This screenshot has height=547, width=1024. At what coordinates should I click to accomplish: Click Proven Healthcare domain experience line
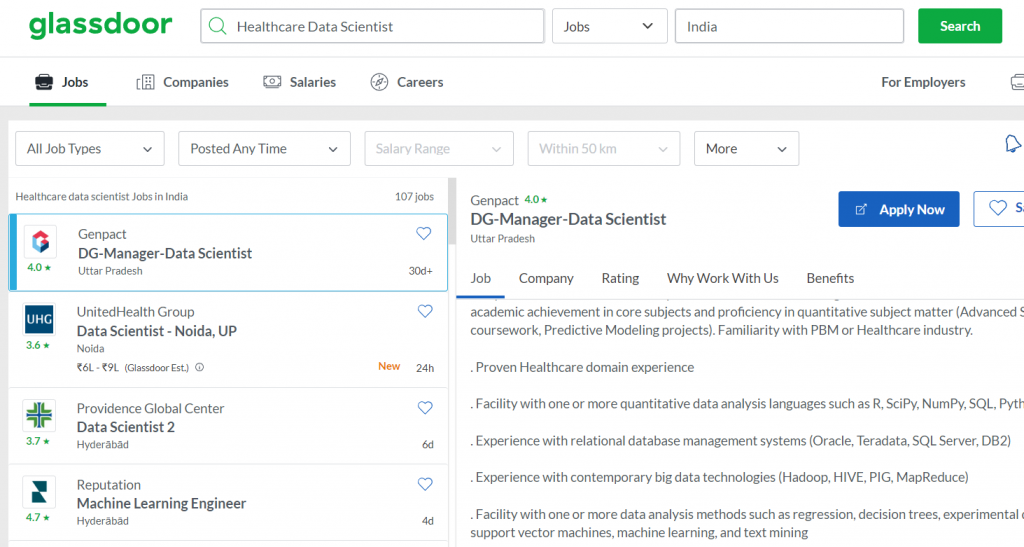click(x=582, y=367)
